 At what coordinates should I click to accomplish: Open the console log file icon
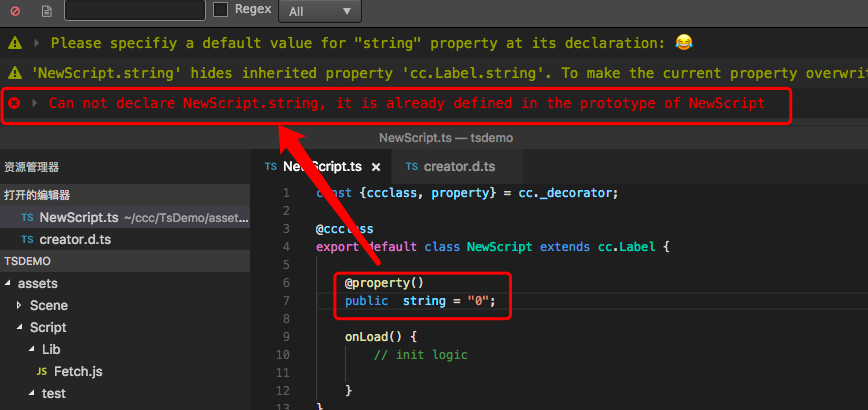(47, 11)
